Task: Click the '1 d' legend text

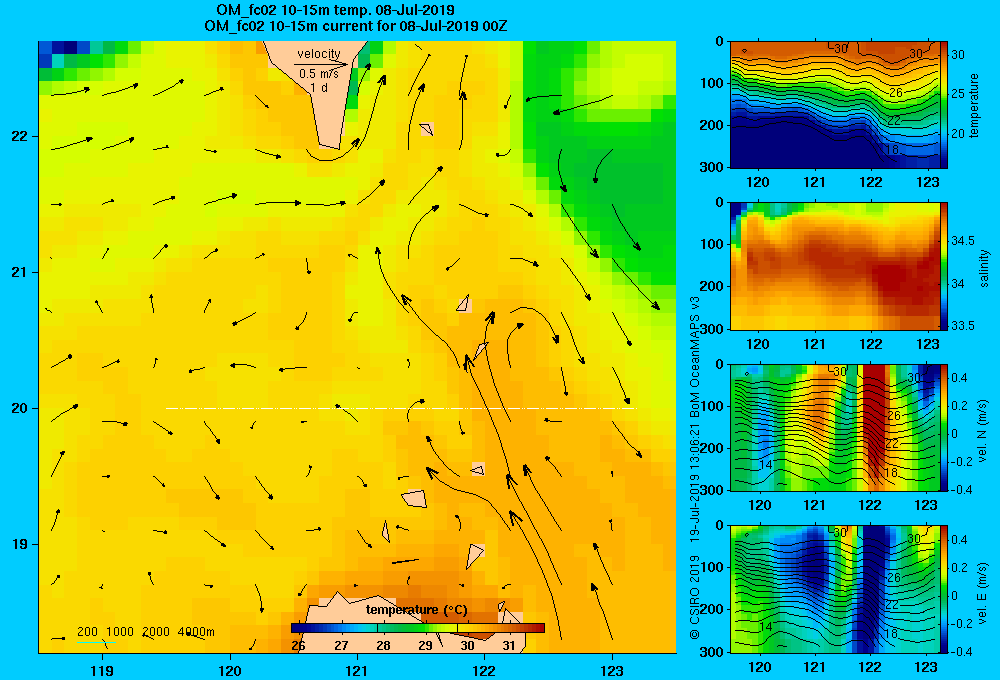Action: pyautogui.click(x=319, y=87)
